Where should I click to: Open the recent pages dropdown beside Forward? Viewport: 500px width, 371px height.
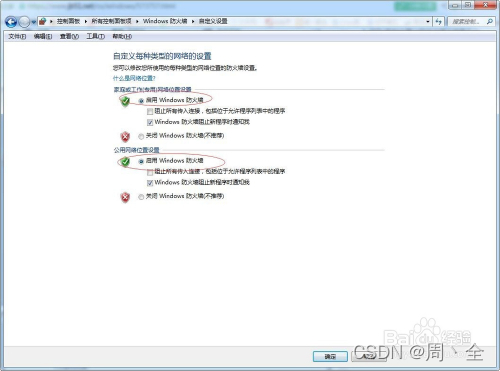tap(34, 22)
